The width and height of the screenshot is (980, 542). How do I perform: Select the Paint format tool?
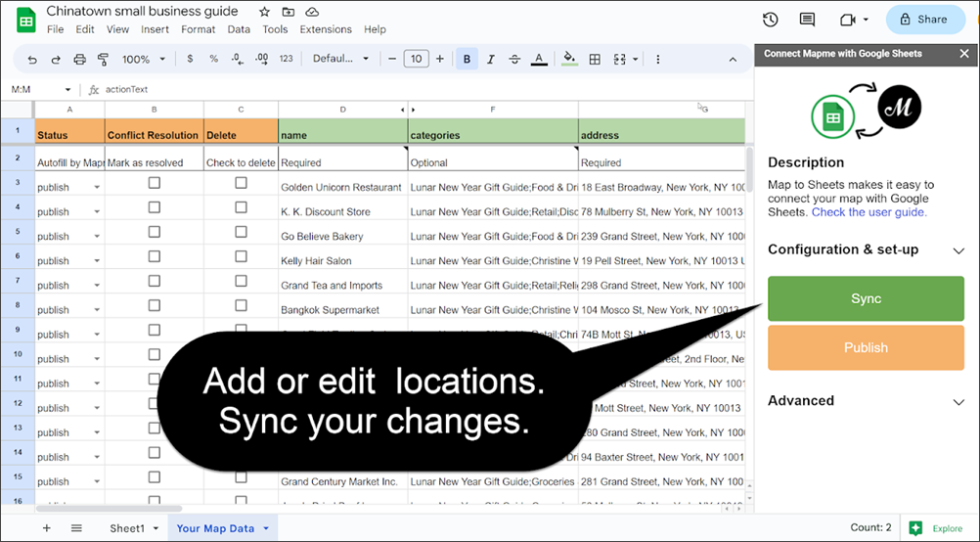point(103,59)
